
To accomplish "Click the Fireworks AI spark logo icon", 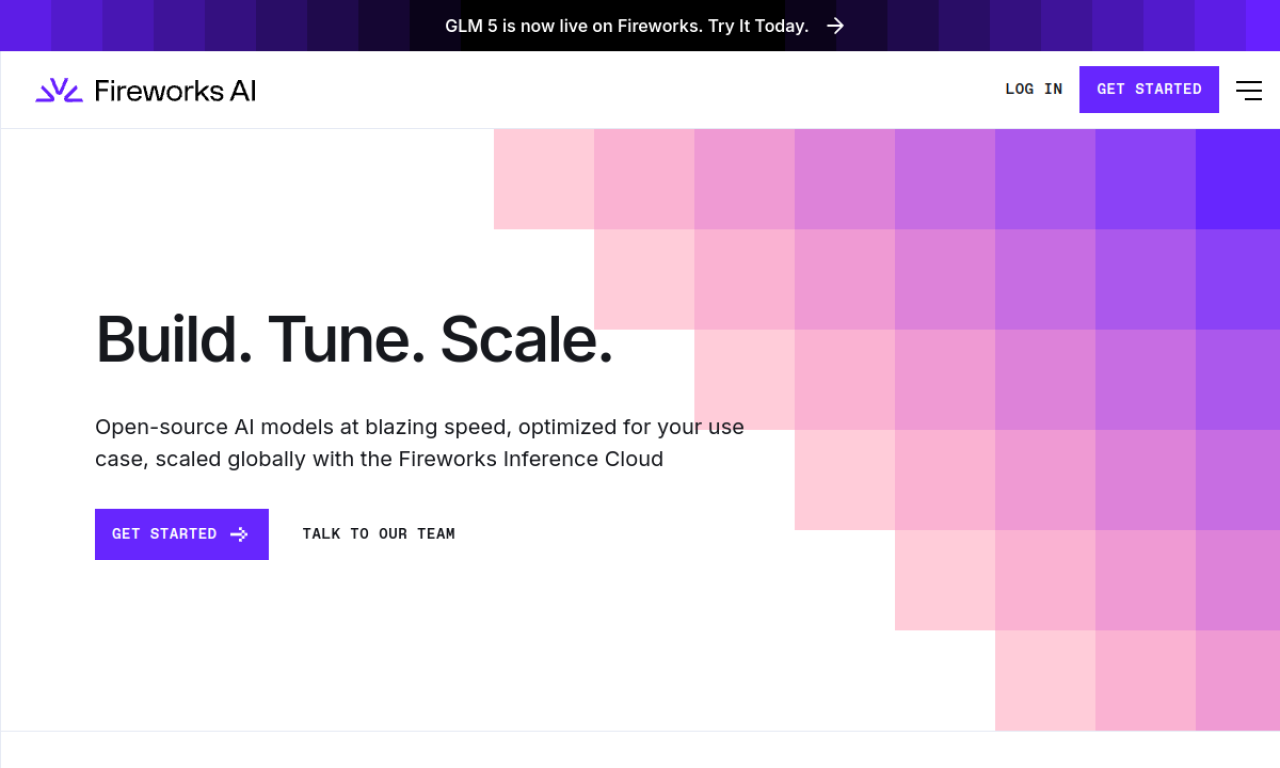I will pyautogui.click(x=59, y=90).
